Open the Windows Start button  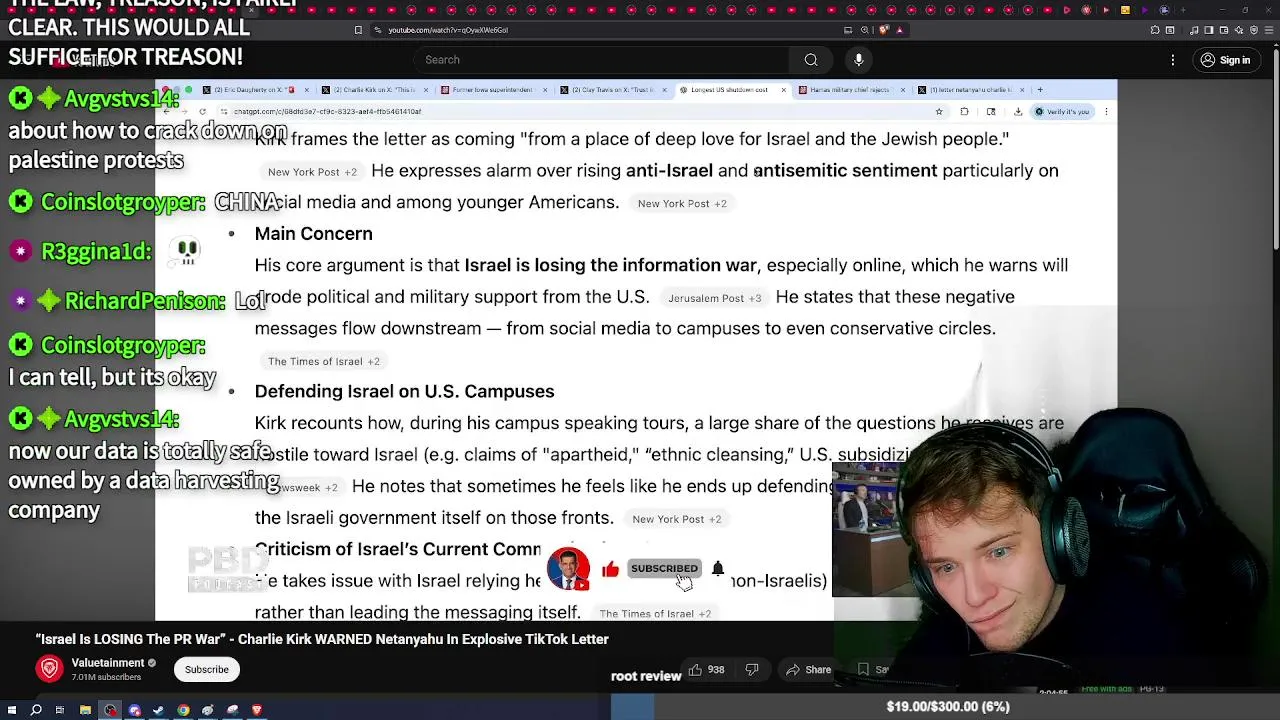(x=12, y=710)
